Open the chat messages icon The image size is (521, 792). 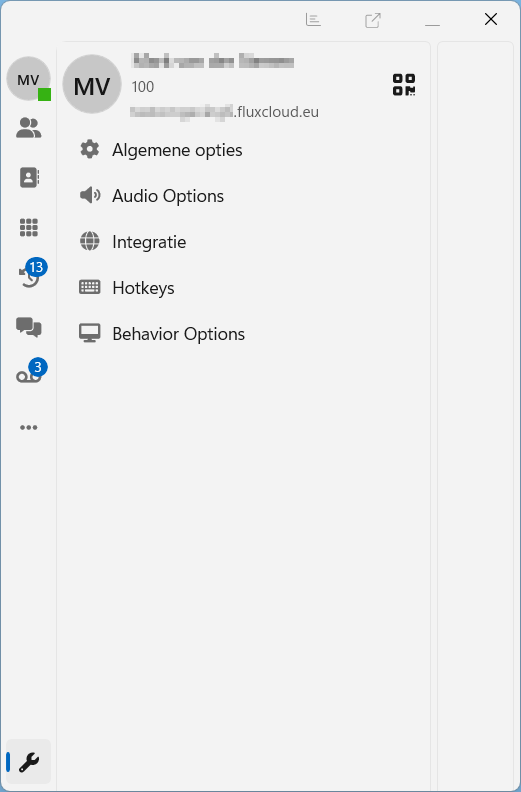(x=29, y=327)
